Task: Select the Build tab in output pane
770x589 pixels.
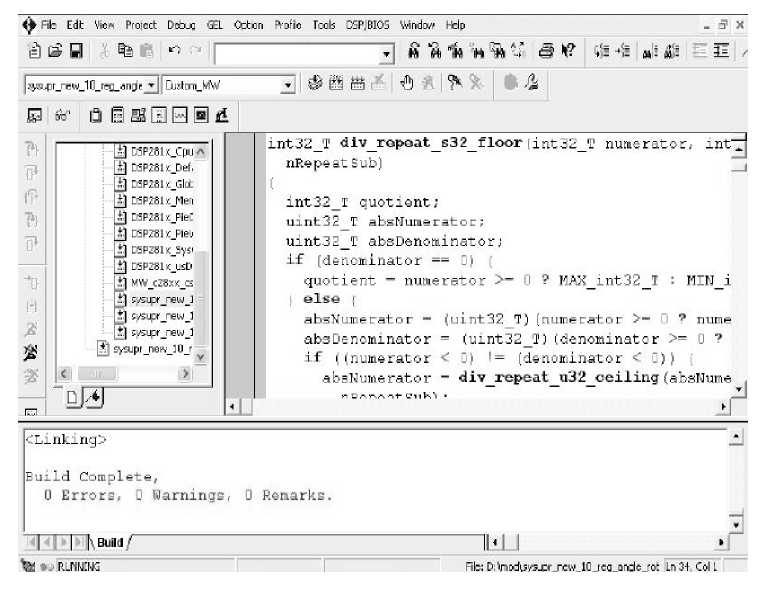Action: [110, 542]
